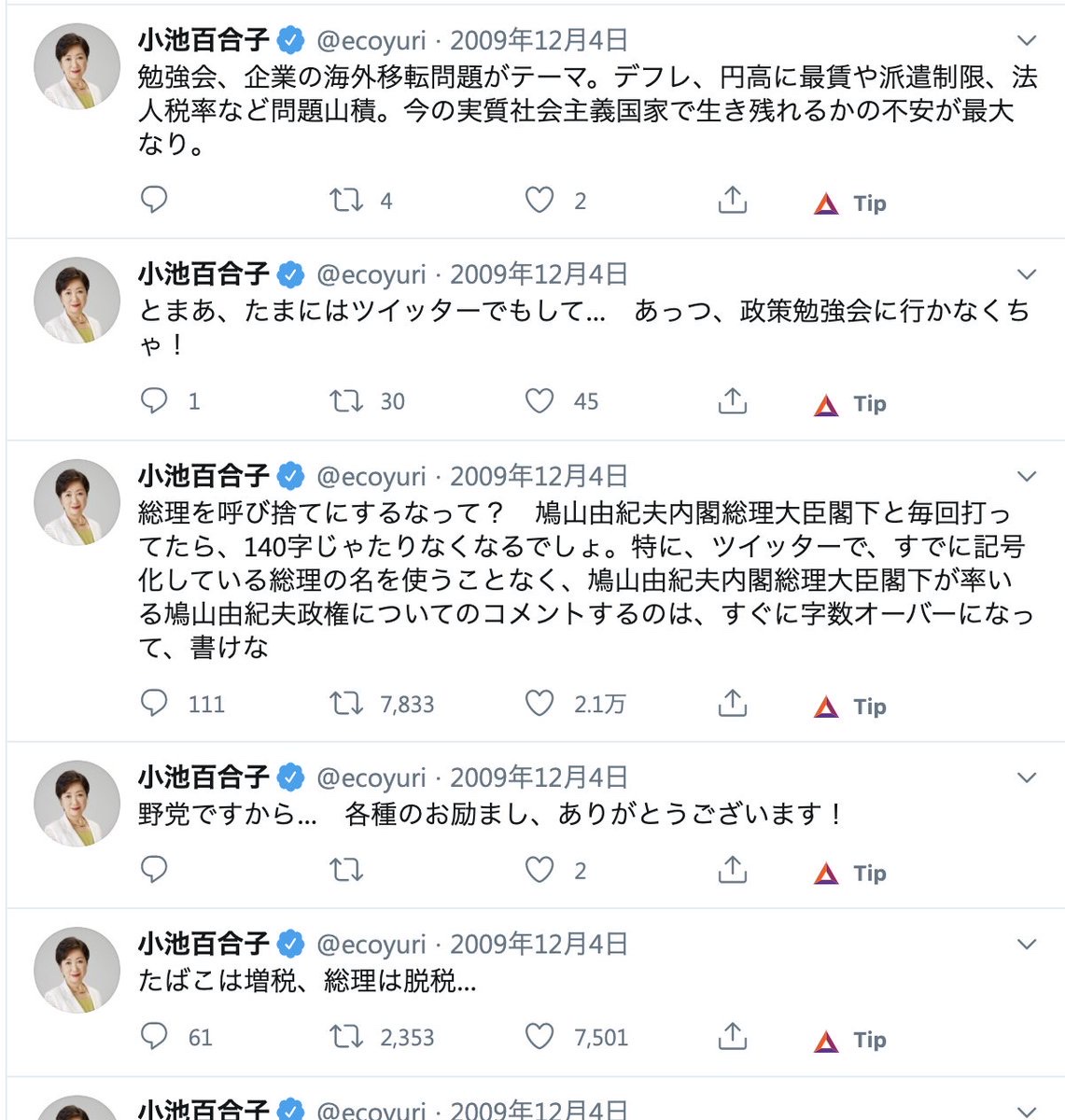The width and height of the screenshot is (1065, 1120).
Task: Like the tweet with 45 likes
Action: coord(540,401)
